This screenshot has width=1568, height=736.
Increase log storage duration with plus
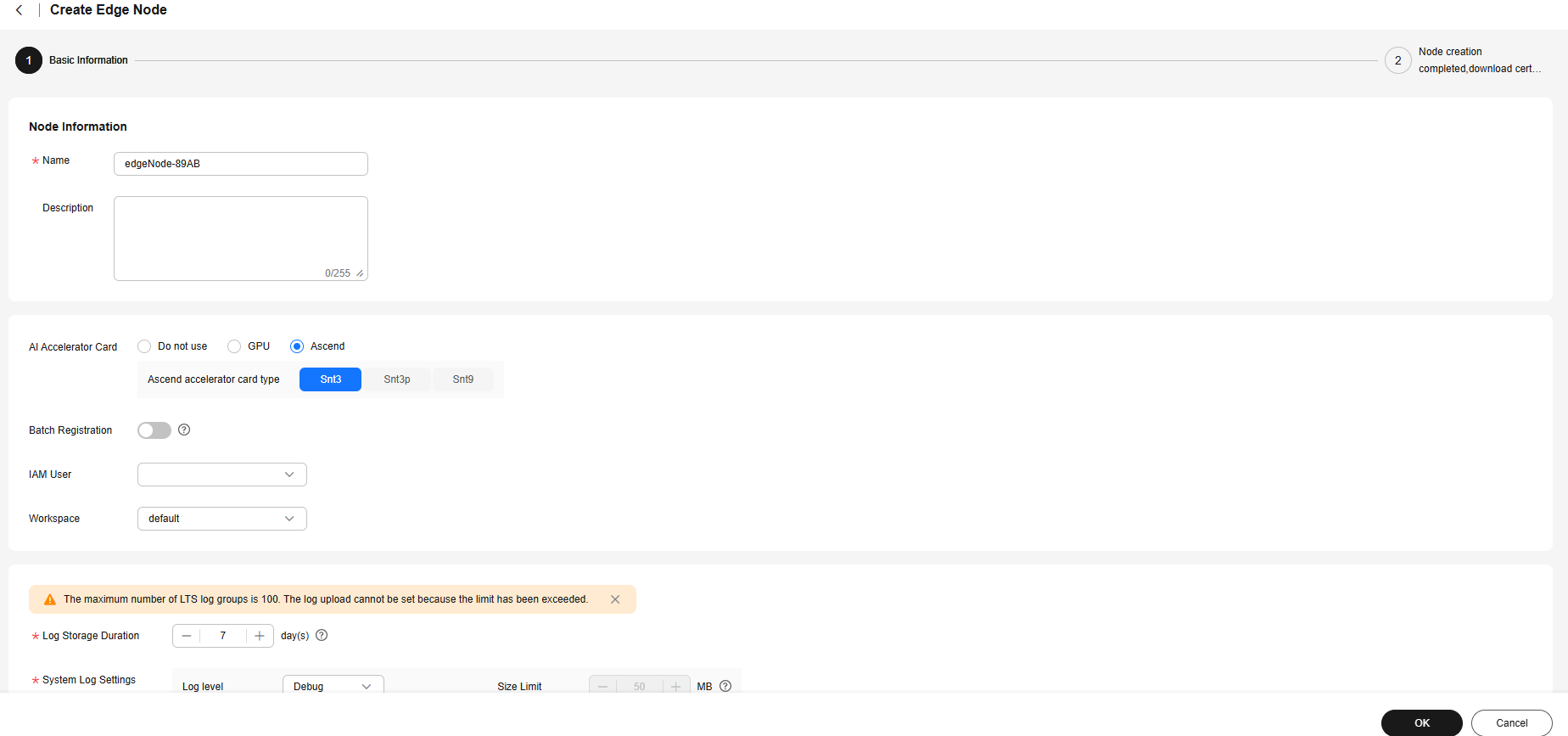pos(260,636)
